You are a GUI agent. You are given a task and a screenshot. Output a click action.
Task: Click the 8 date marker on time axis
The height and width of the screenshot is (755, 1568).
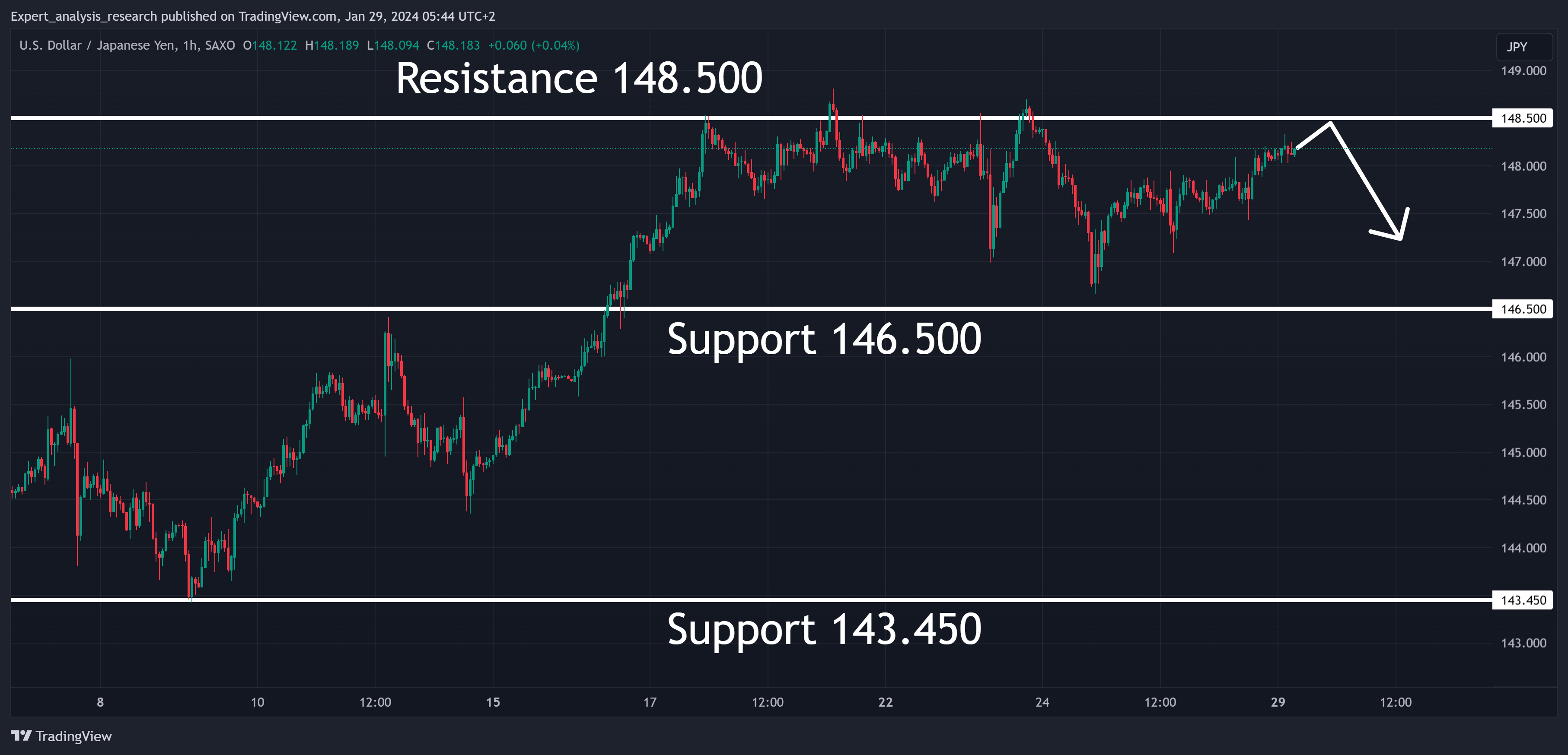[x=100, y=702]
